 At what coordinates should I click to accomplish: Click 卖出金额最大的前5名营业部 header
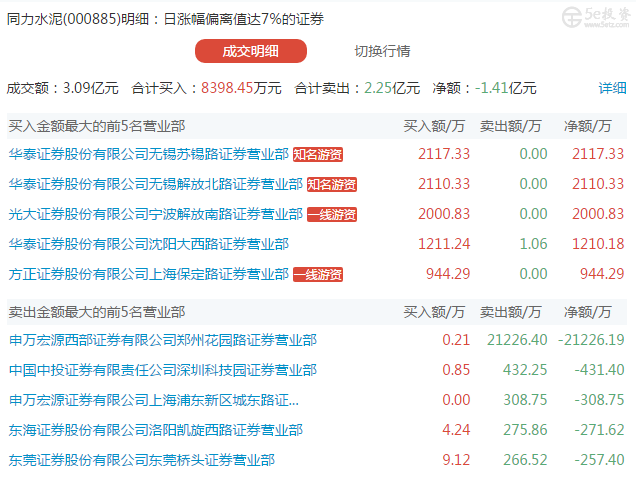[x=97, y=312]
